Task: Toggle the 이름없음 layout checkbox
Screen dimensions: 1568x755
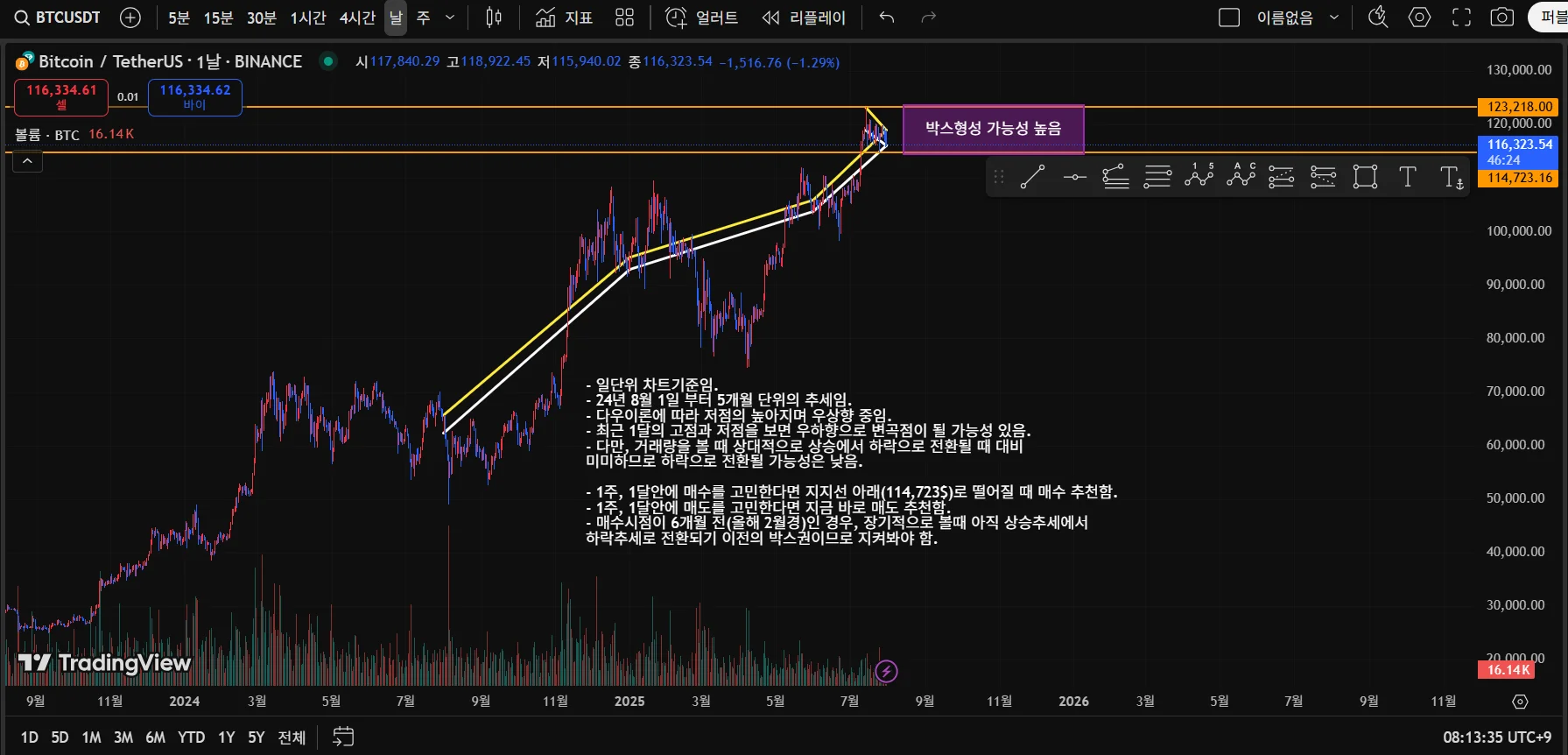Action: tap(1229, 18)
